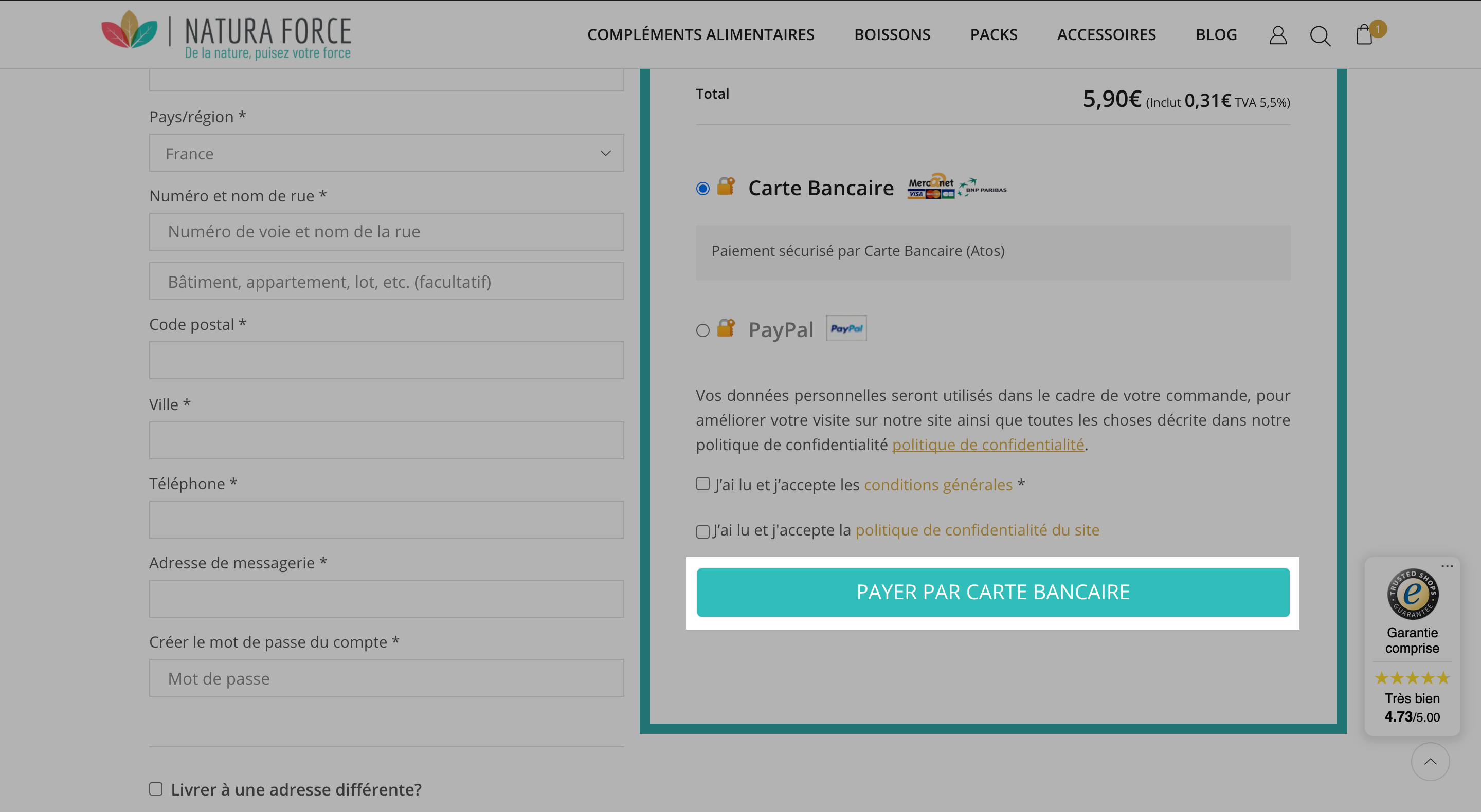Click Payer par Carte Bancaire button
1481x812 pixels.
coord(993,593)
